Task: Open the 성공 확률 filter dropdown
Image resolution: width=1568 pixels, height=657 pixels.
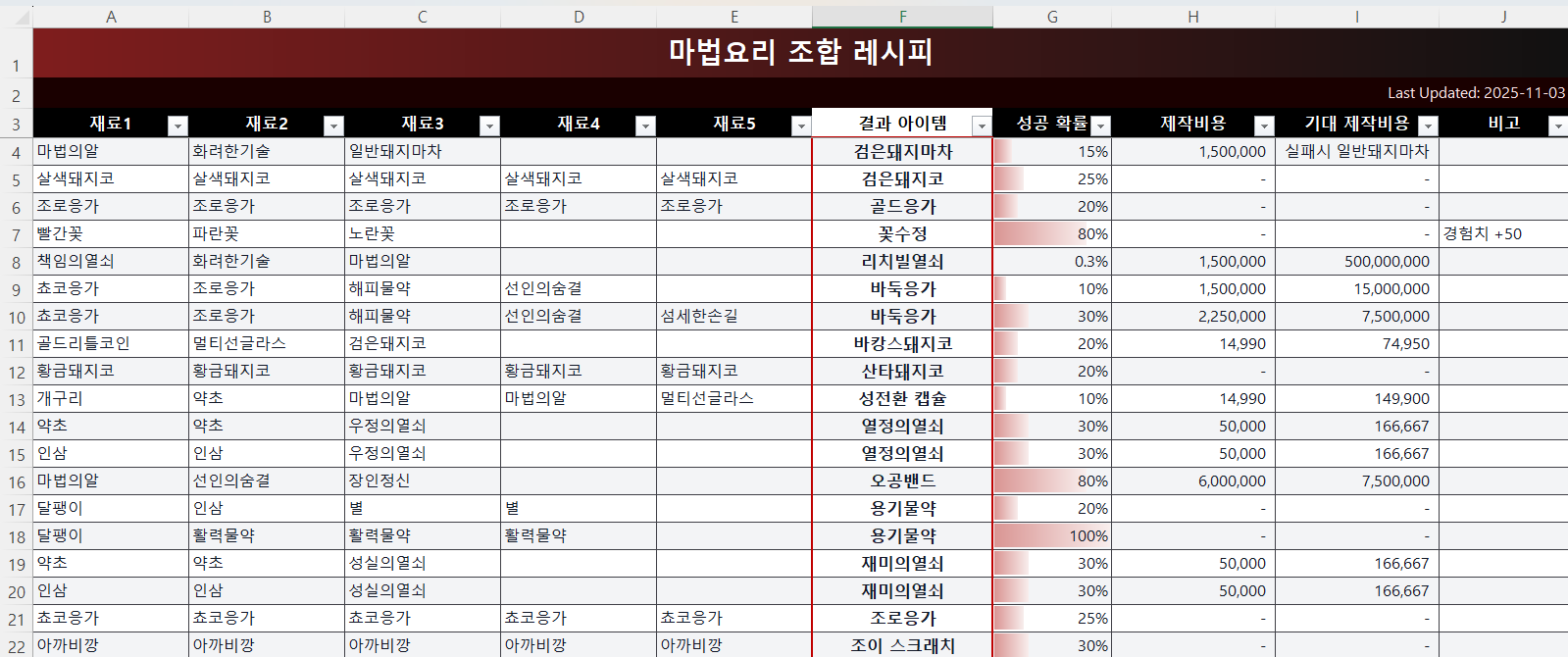Action: point(1100,126)
